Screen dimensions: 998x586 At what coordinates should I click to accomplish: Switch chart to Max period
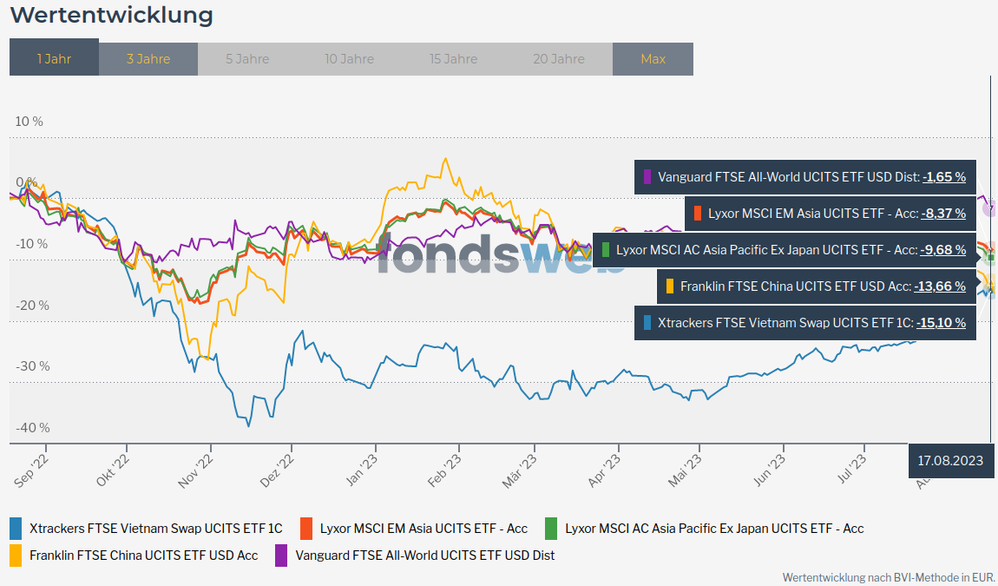pos(653,59)
